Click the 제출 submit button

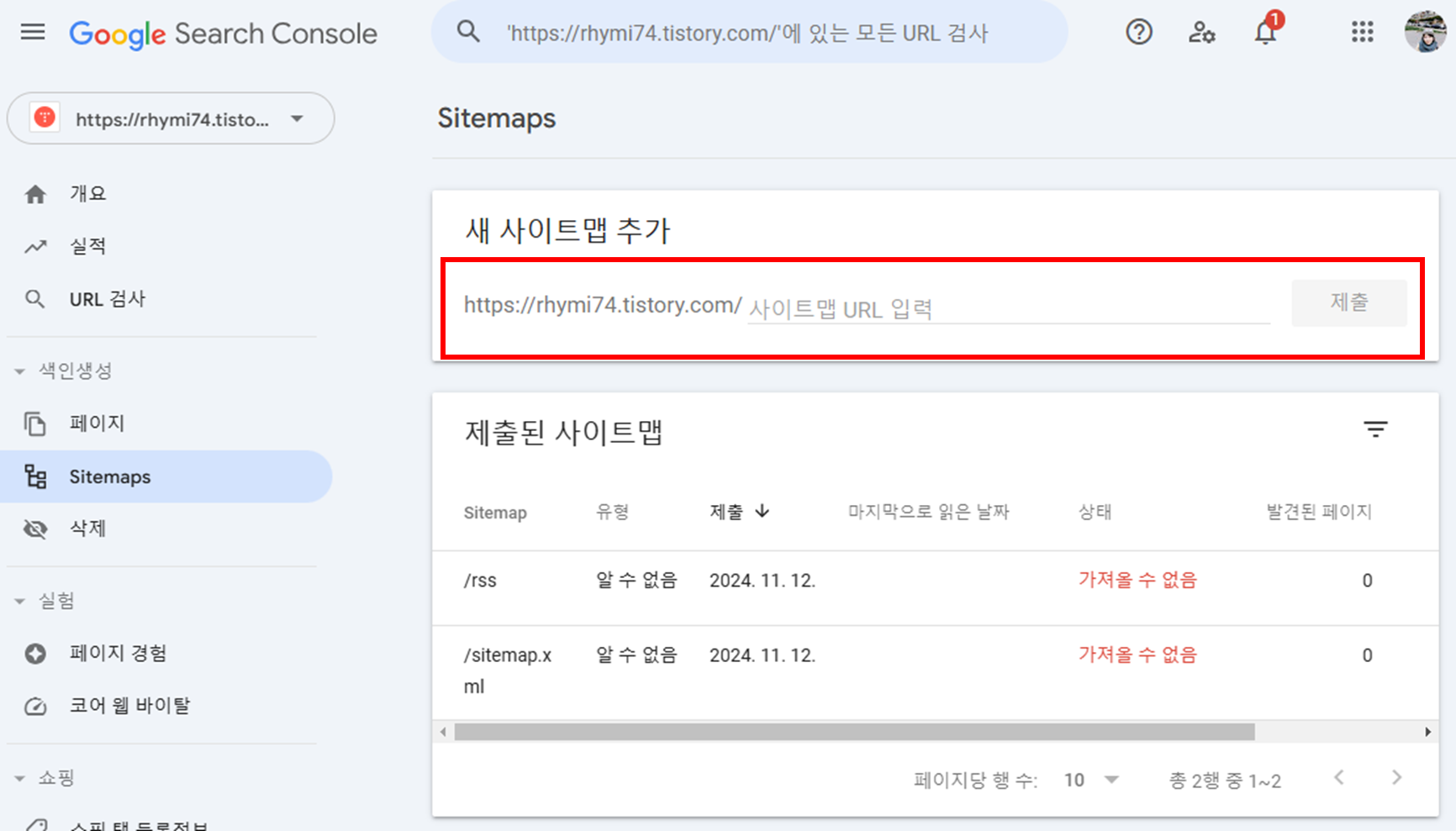pos(1349,302)
